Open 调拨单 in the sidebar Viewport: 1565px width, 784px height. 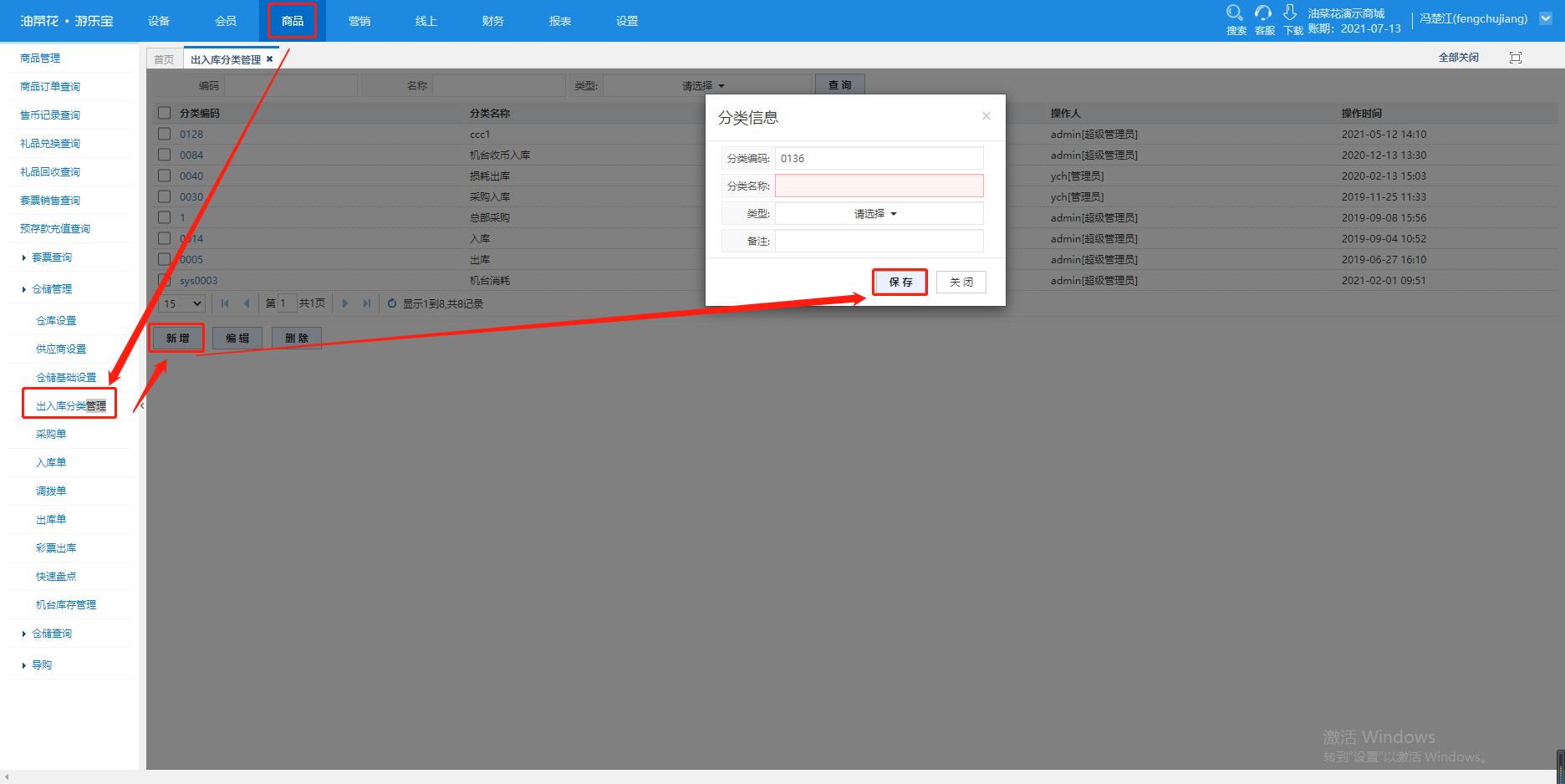tap(51, 491)
